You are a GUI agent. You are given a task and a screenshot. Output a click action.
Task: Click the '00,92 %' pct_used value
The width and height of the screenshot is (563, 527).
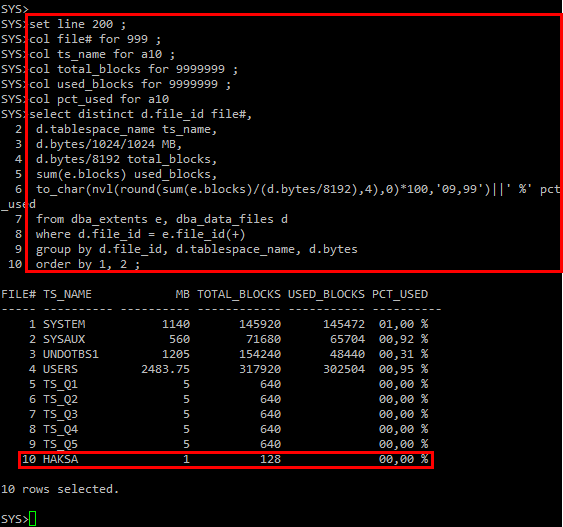coord(404,339)
